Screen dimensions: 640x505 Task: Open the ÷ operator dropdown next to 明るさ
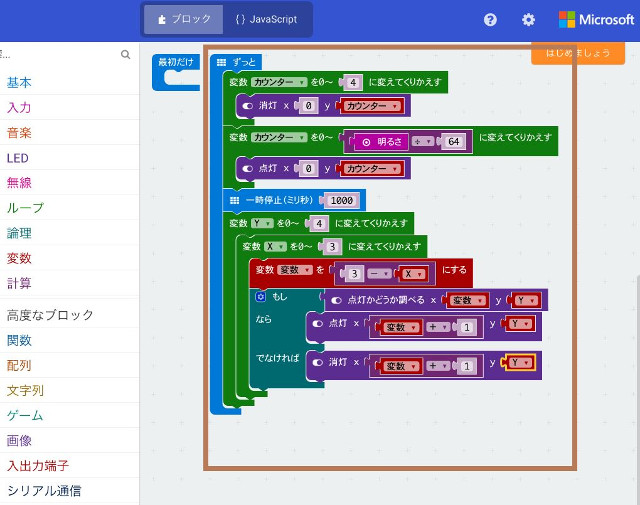tap(423, 142)
